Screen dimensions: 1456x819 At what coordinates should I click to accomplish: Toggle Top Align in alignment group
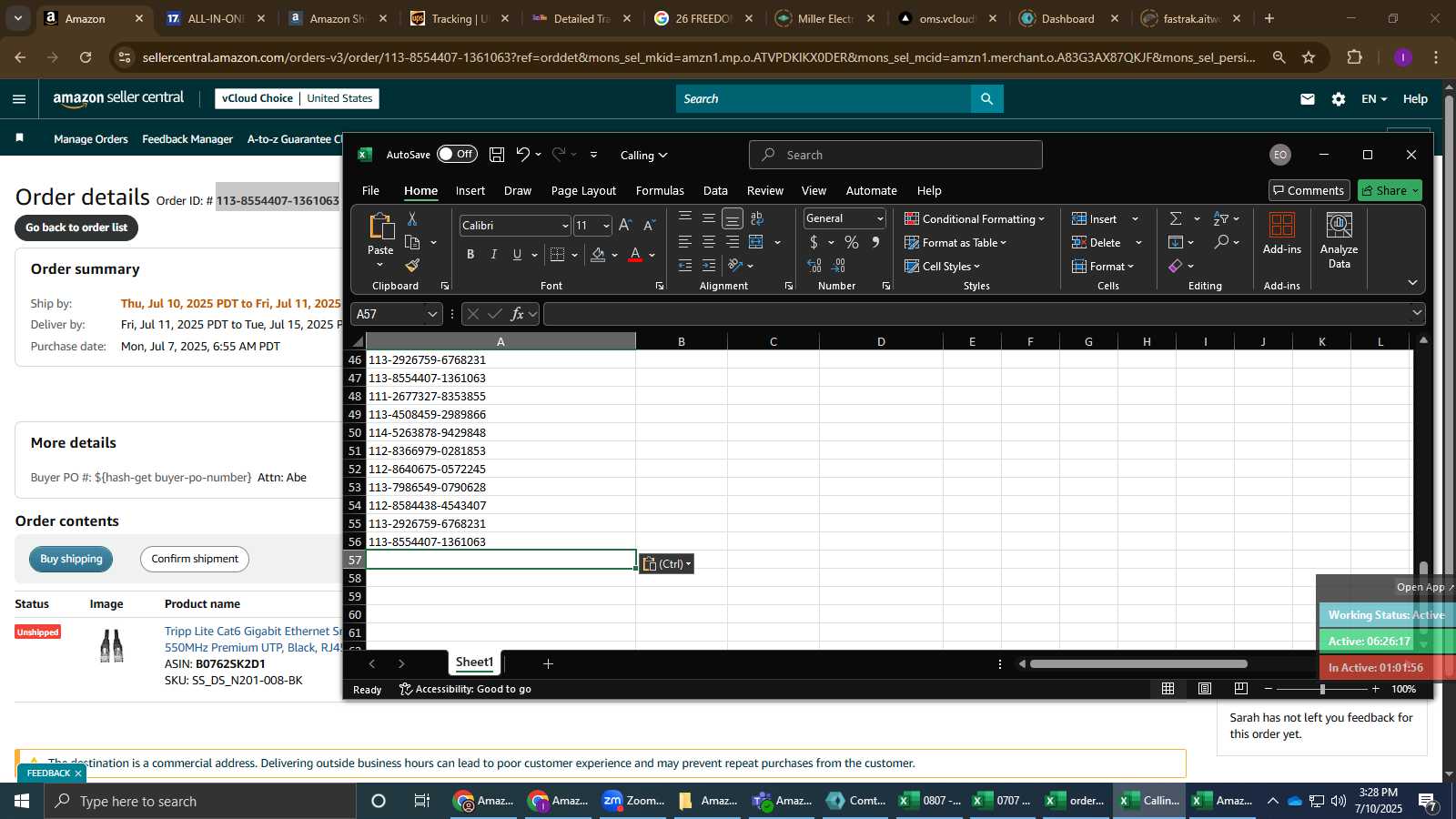(x=685, y=218)
